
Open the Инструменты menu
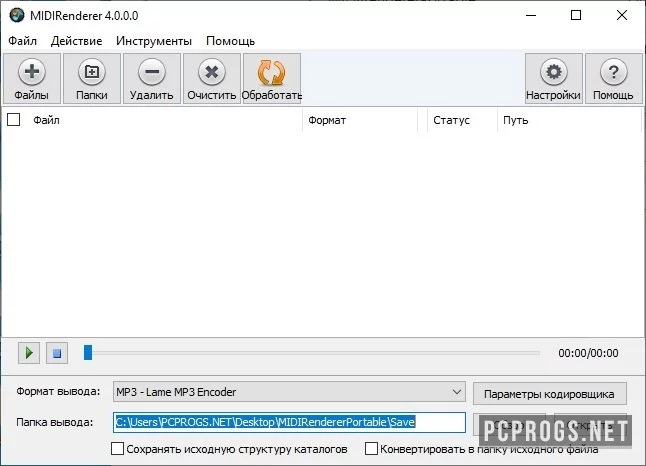click(154, 41)
